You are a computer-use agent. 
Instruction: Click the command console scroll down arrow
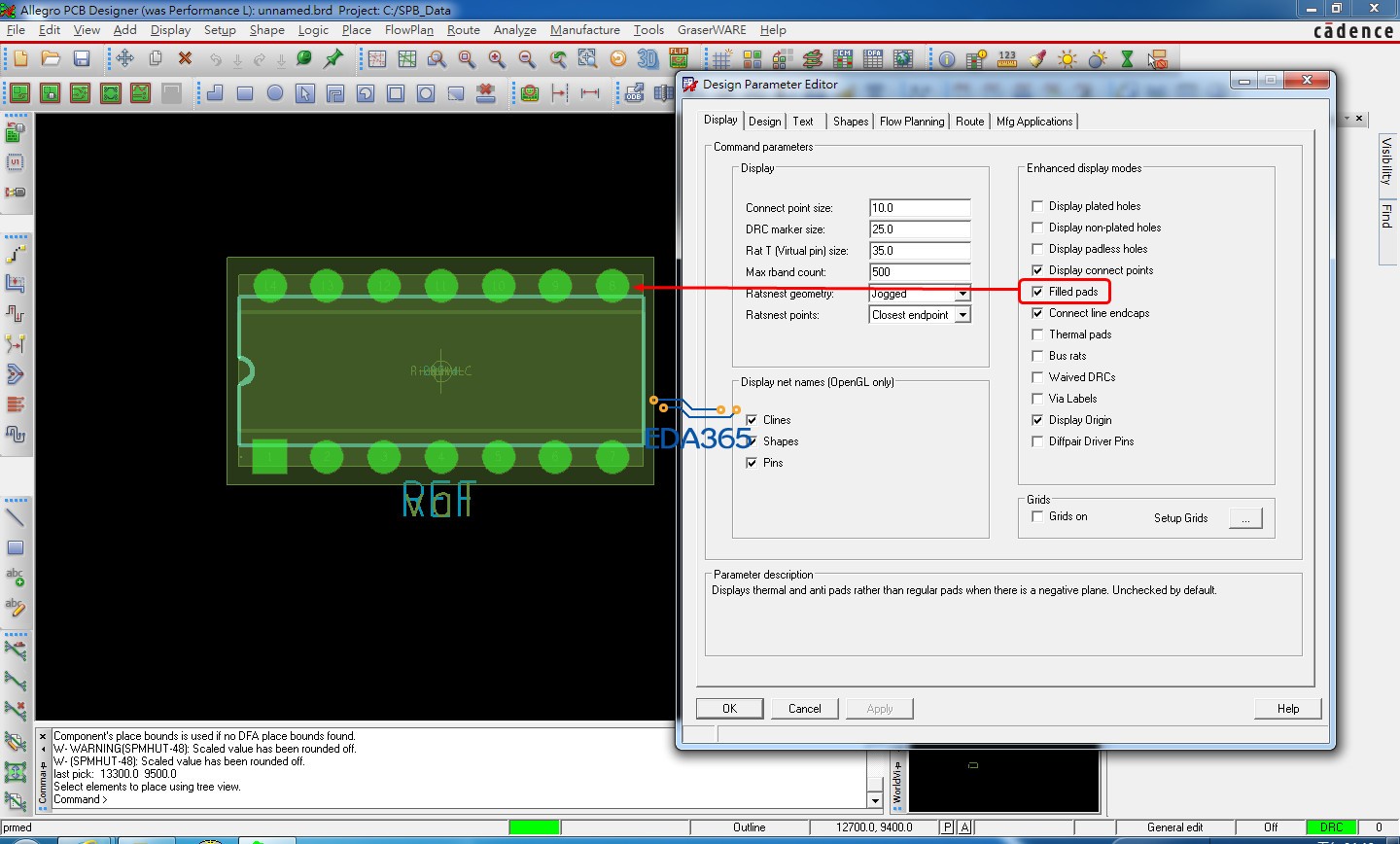pos(875,800)
